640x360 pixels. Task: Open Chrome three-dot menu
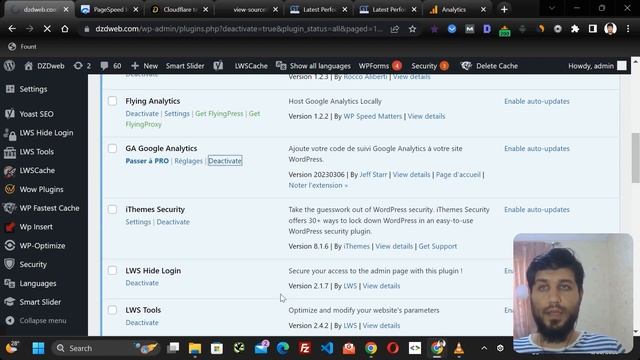[628, 29]
